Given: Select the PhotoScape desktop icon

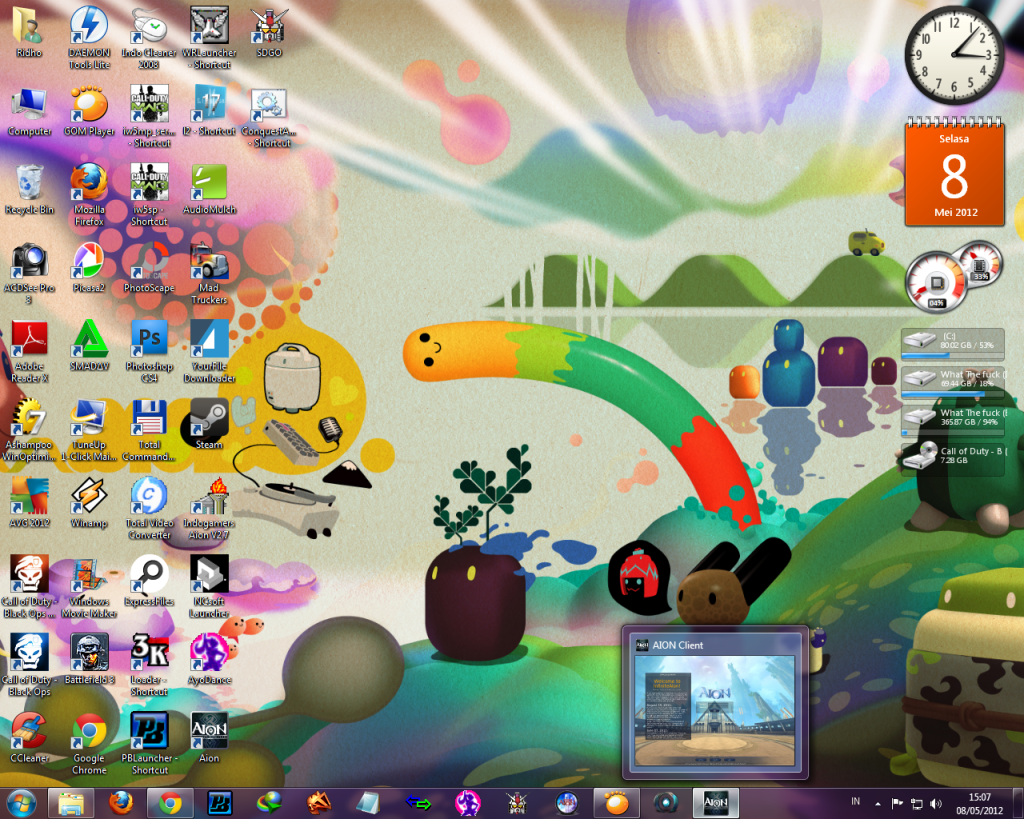Looking at the screenshot, I should (149, 268).
